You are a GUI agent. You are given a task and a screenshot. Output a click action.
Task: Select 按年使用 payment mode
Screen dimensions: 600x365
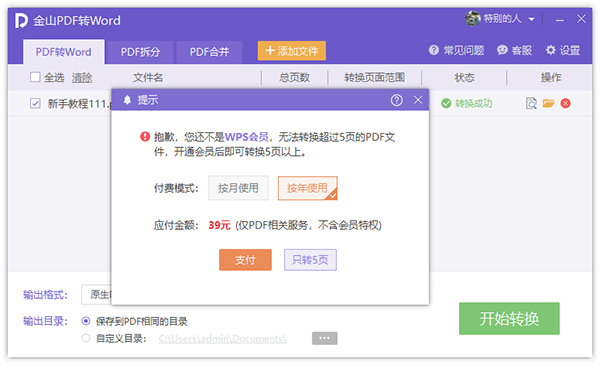[x=308, y=188]
